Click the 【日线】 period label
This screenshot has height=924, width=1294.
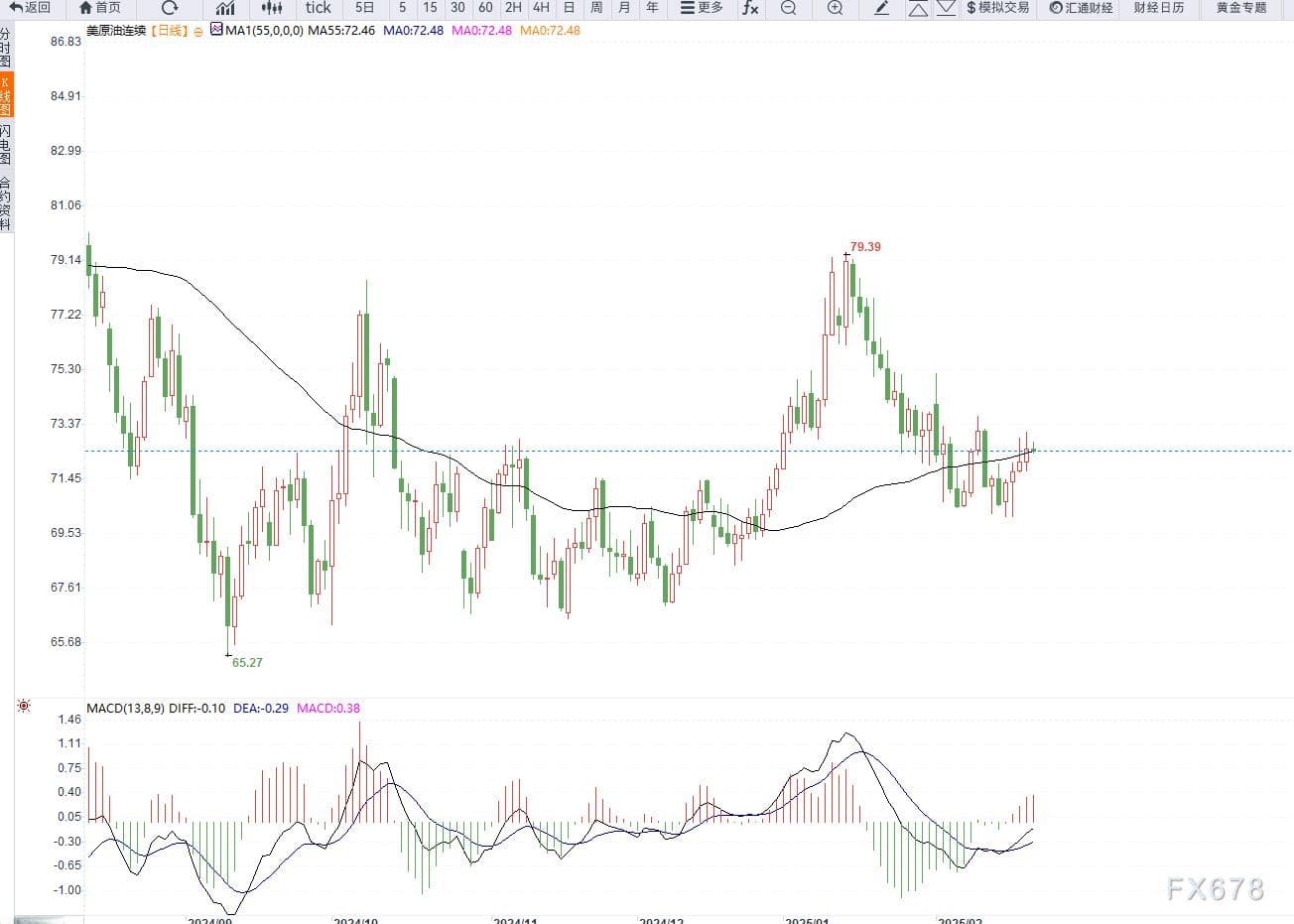click(x=170, y=31)
